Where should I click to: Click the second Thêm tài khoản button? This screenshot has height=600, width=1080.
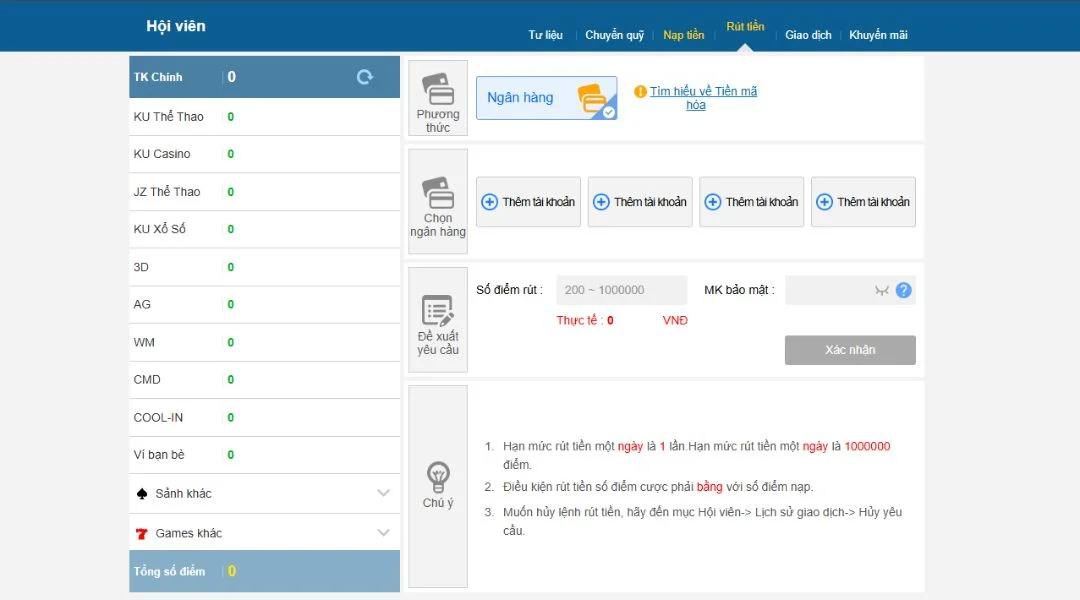point(640,202)
